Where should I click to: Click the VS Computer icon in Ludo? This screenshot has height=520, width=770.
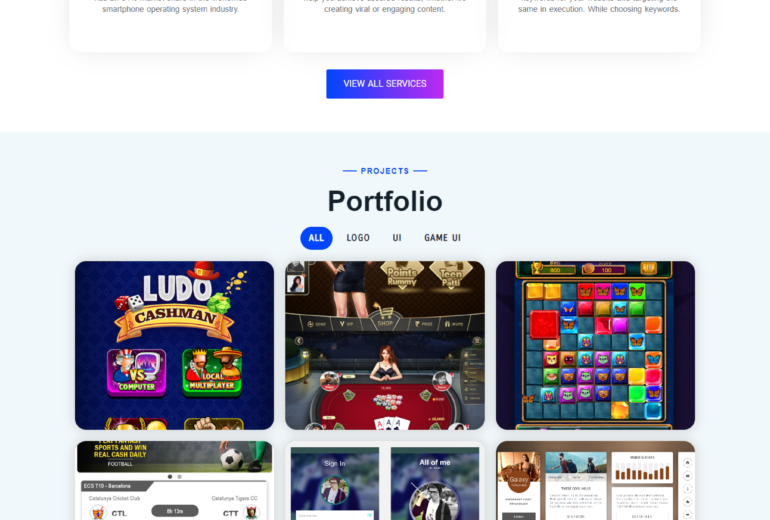point(137,372)
